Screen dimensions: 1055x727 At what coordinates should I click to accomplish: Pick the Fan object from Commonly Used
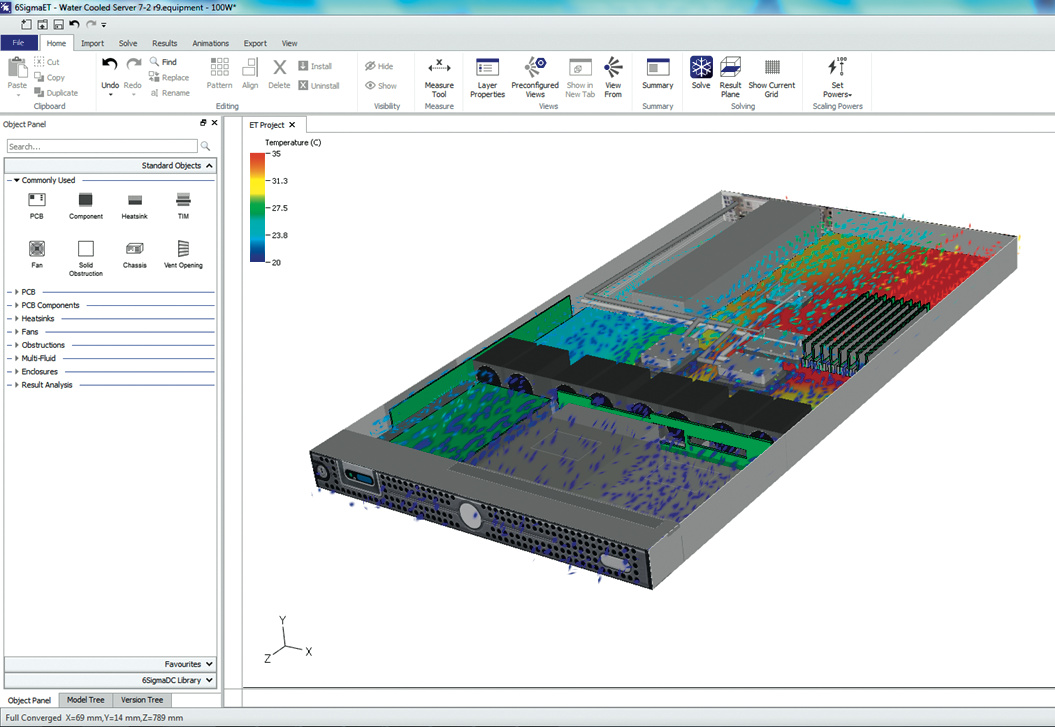click(x=37, y=249)
